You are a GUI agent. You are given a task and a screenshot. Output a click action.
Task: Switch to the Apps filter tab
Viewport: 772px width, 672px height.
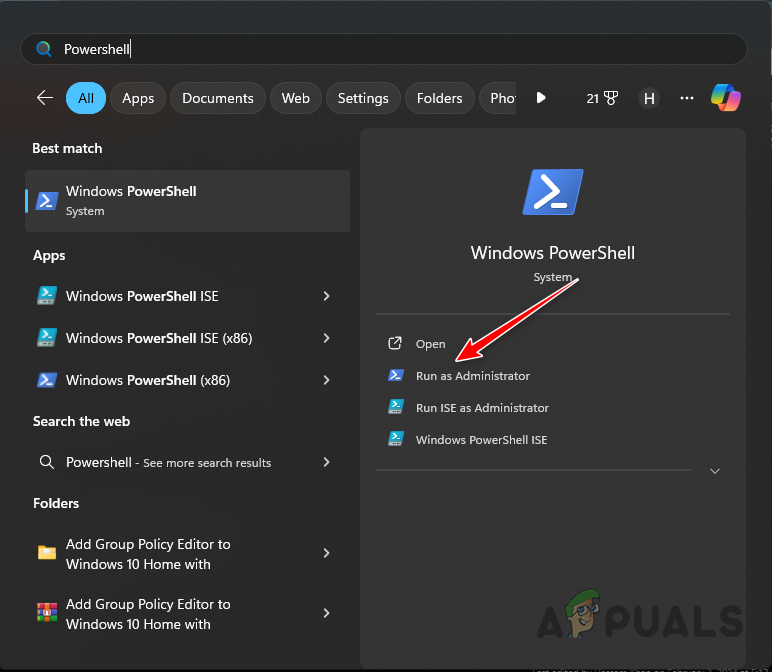[x=138, y=98]
